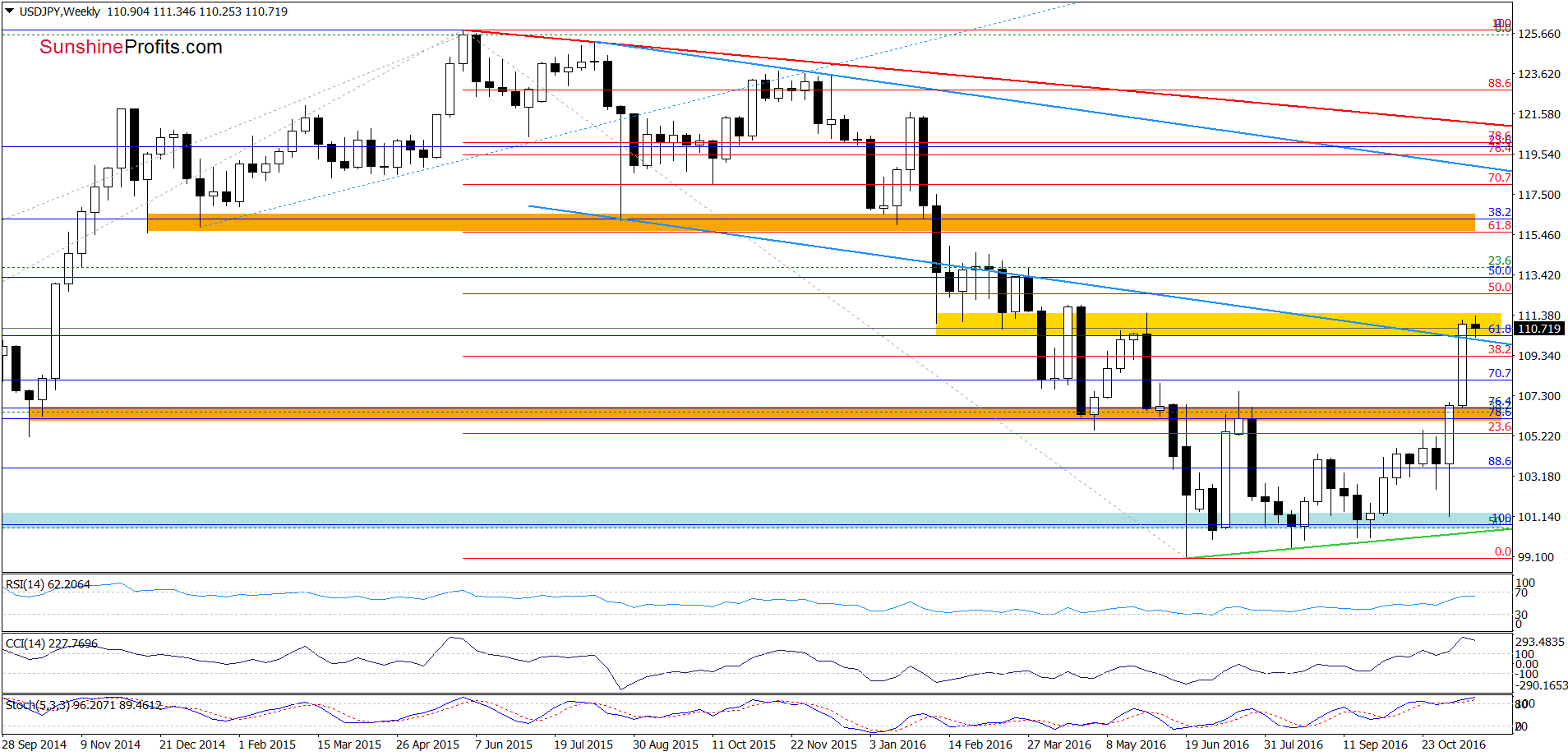
Task: Click the red 0.0 Fibonacci level label
Action: pos(1502,551)
